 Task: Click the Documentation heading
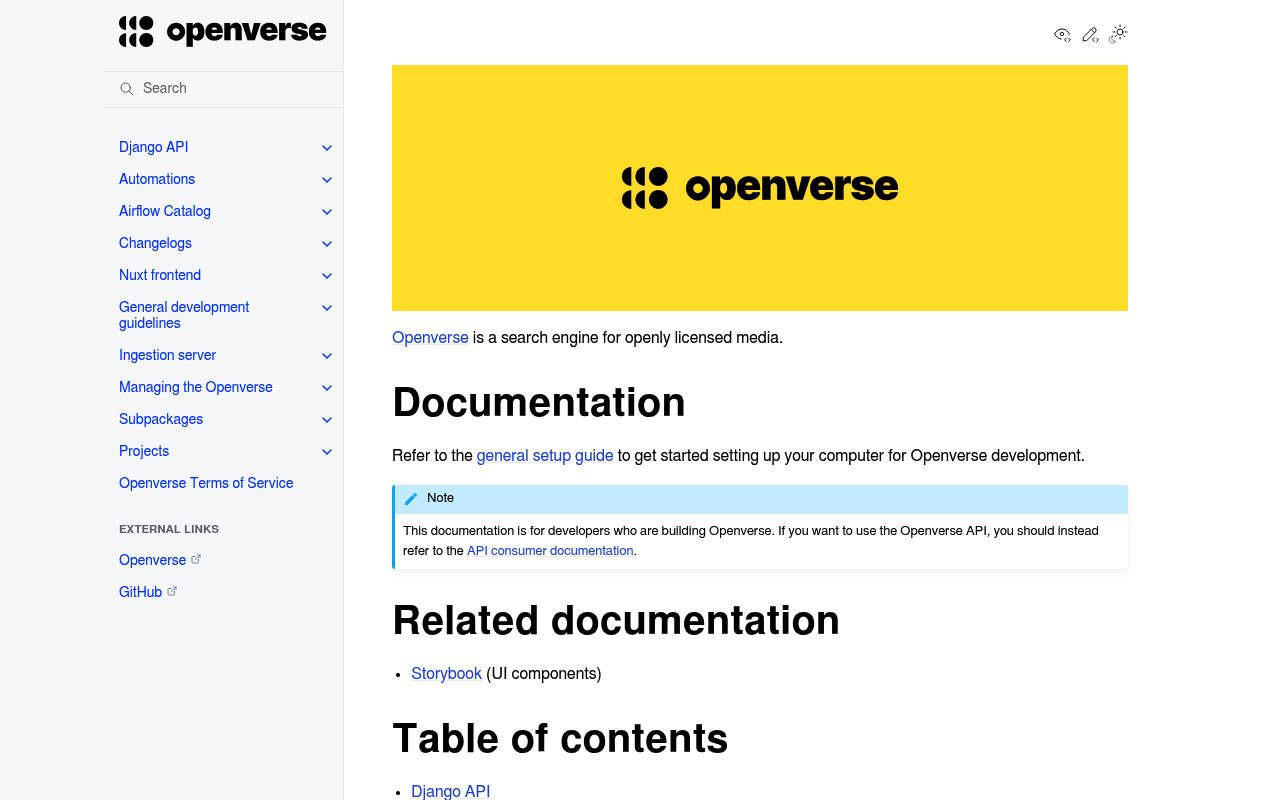[x=539, y=402]
